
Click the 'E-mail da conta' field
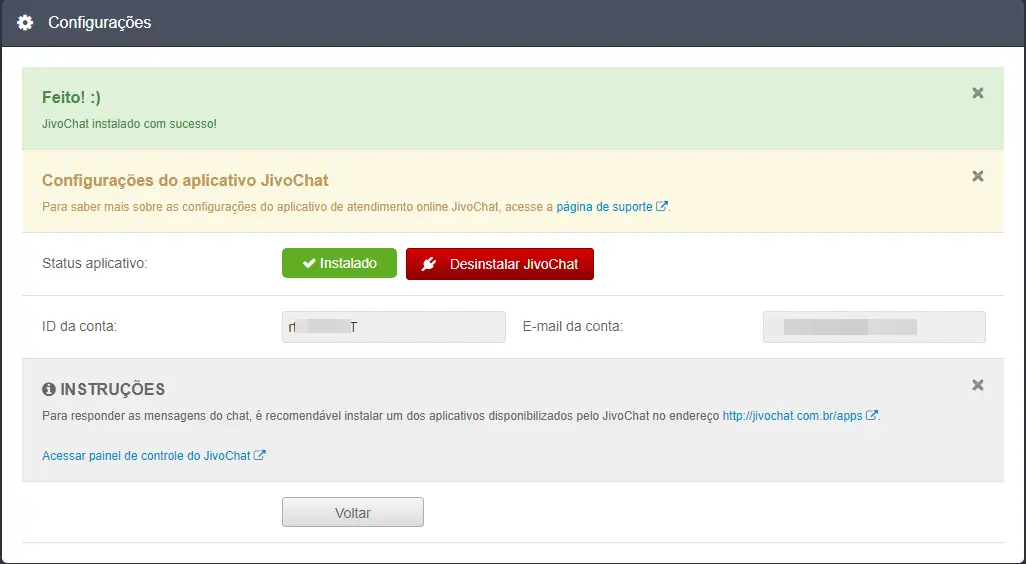[874, 326]
